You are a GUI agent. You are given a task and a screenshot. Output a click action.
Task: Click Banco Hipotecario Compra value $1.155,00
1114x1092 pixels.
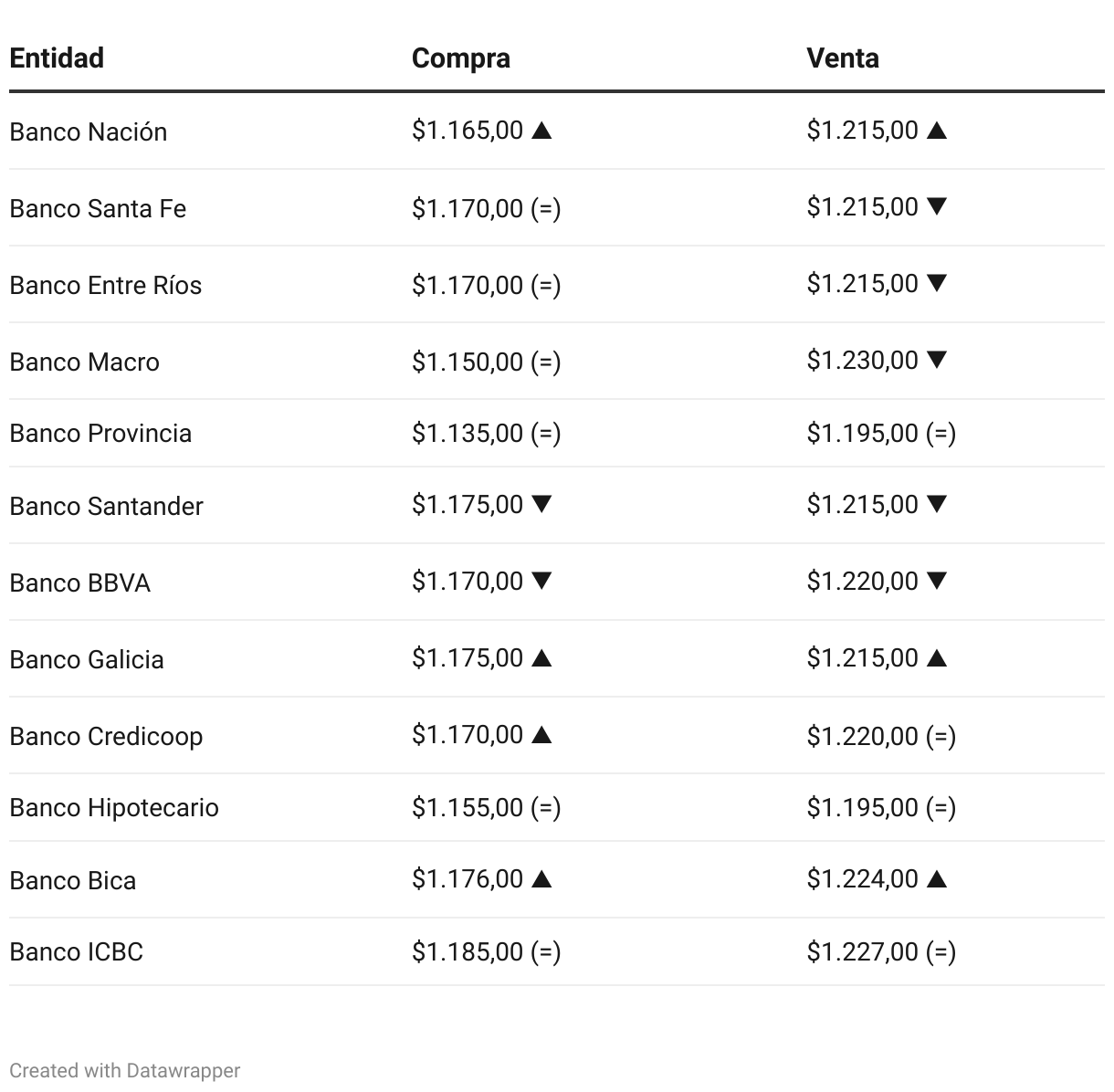tap(468, 807)
